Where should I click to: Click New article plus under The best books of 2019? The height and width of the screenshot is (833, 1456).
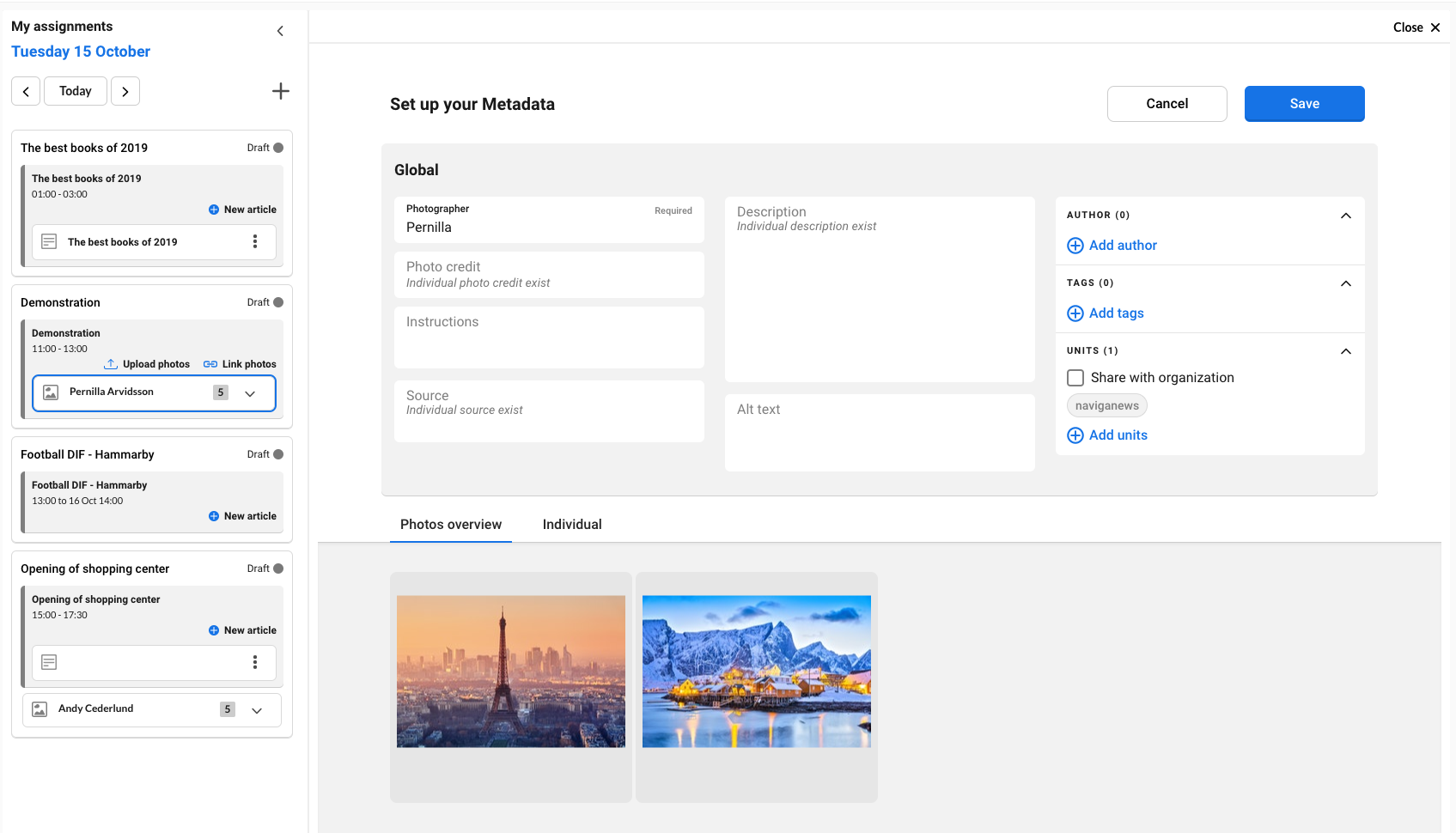point(214,210)
